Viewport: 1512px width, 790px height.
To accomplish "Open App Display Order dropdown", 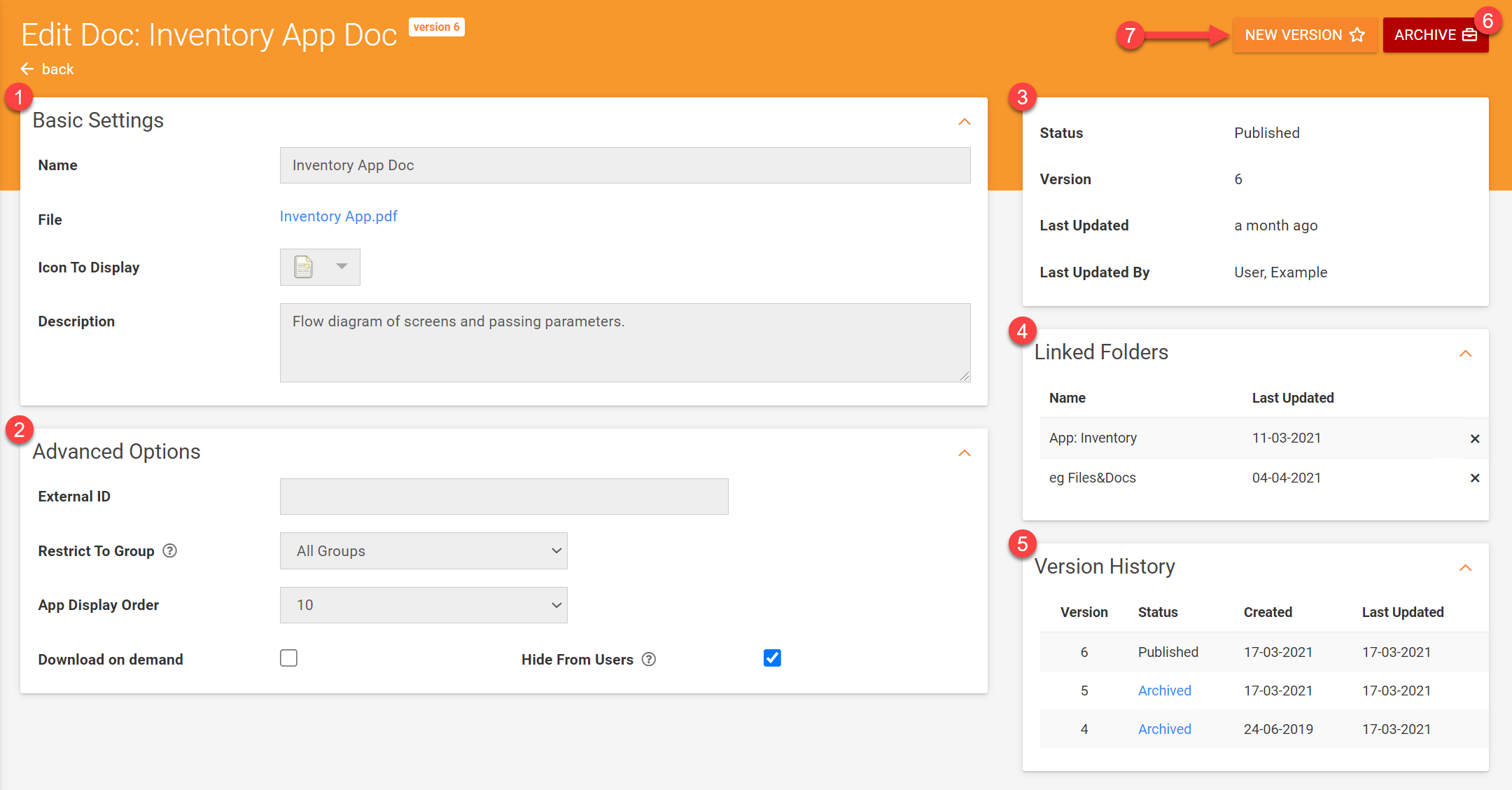I will 423,604.
